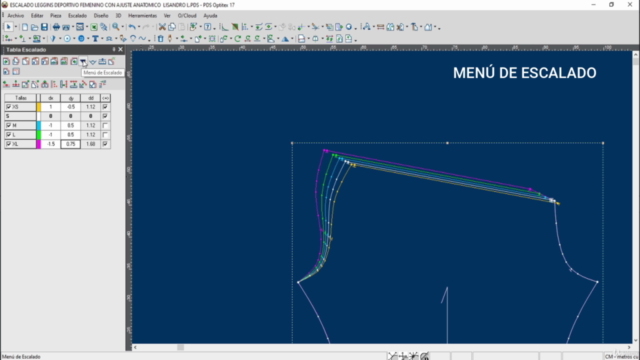
Task: Click the open folder icon
Action: pos(35,27)
